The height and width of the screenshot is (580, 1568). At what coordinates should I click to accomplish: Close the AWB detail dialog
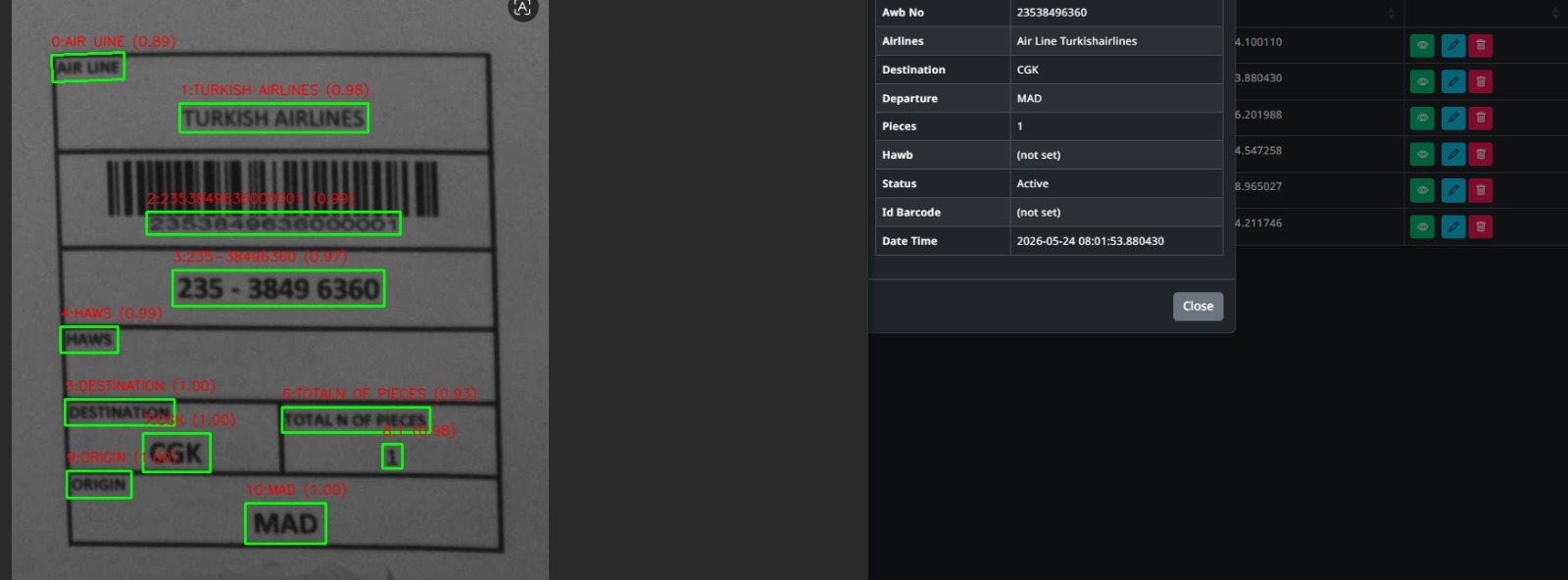[1198, 306]
